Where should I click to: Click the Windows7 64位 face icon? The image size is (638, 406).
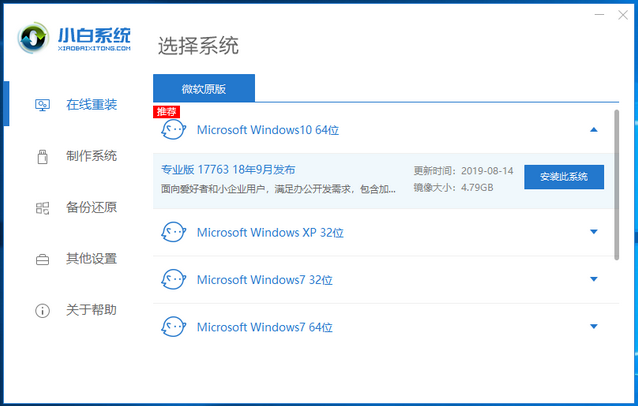pos(174,327)
